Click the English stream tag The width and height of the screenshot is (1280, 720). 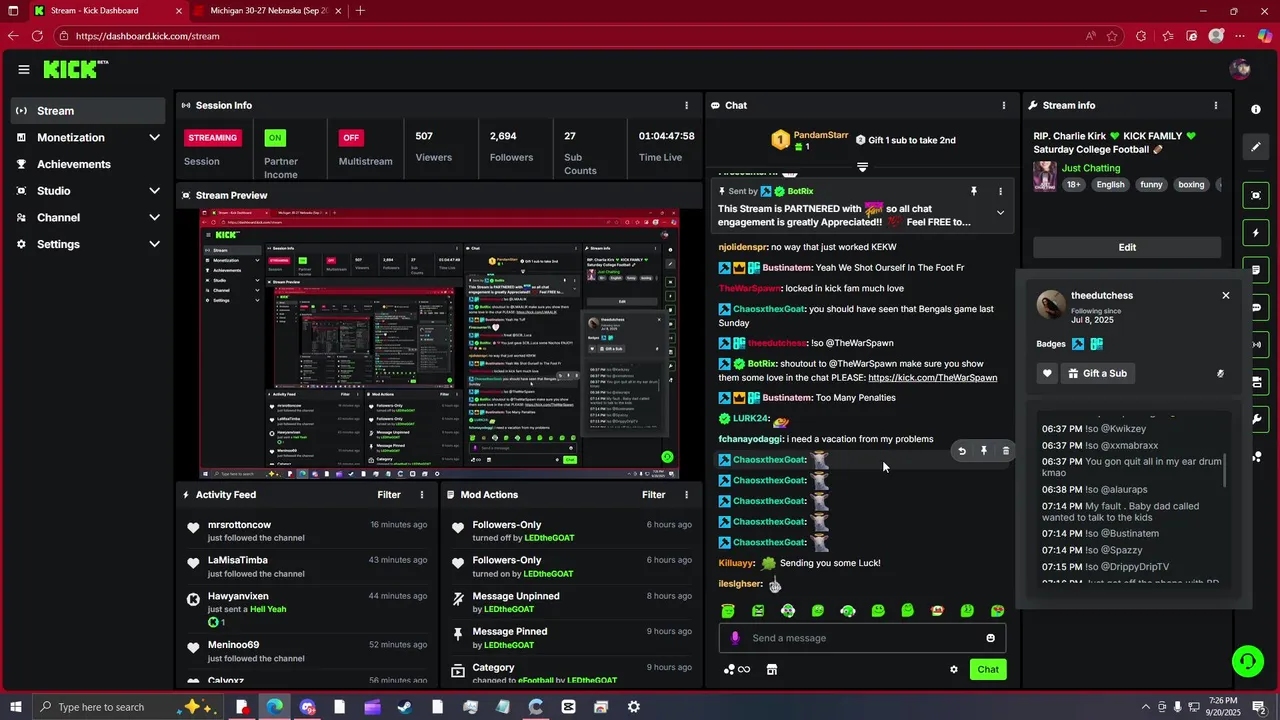point(1110,185)
